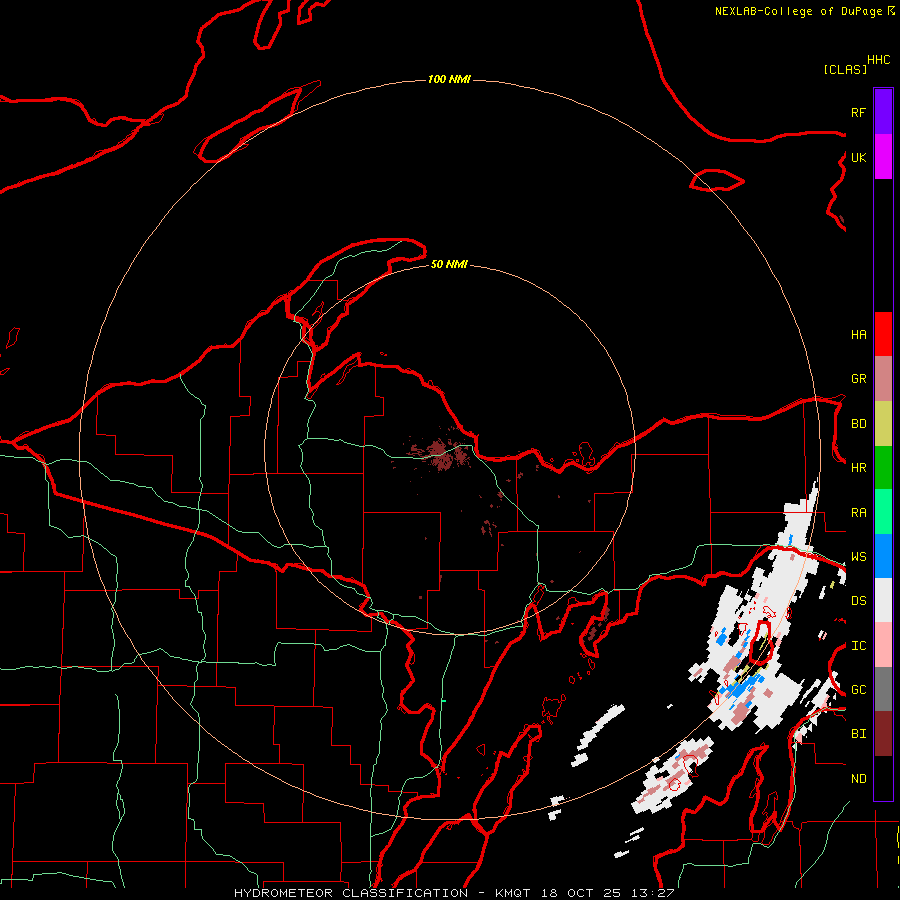Click the IC legend label
Image resolution: width=900 pixels, height=900 pixels.
[858, 646]
